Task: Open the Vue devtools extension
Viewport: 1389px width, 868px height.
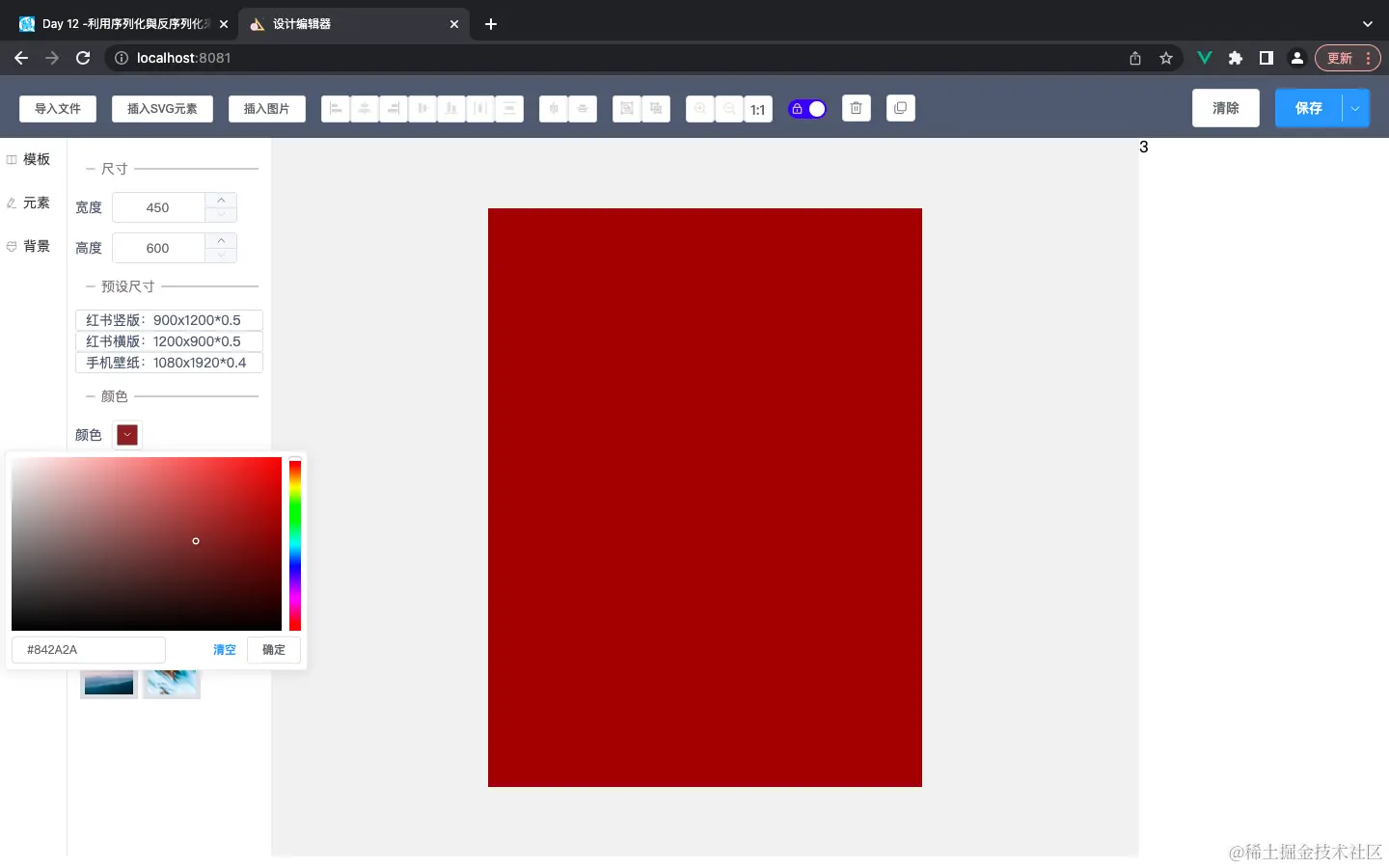Action: coord(1205,58)
